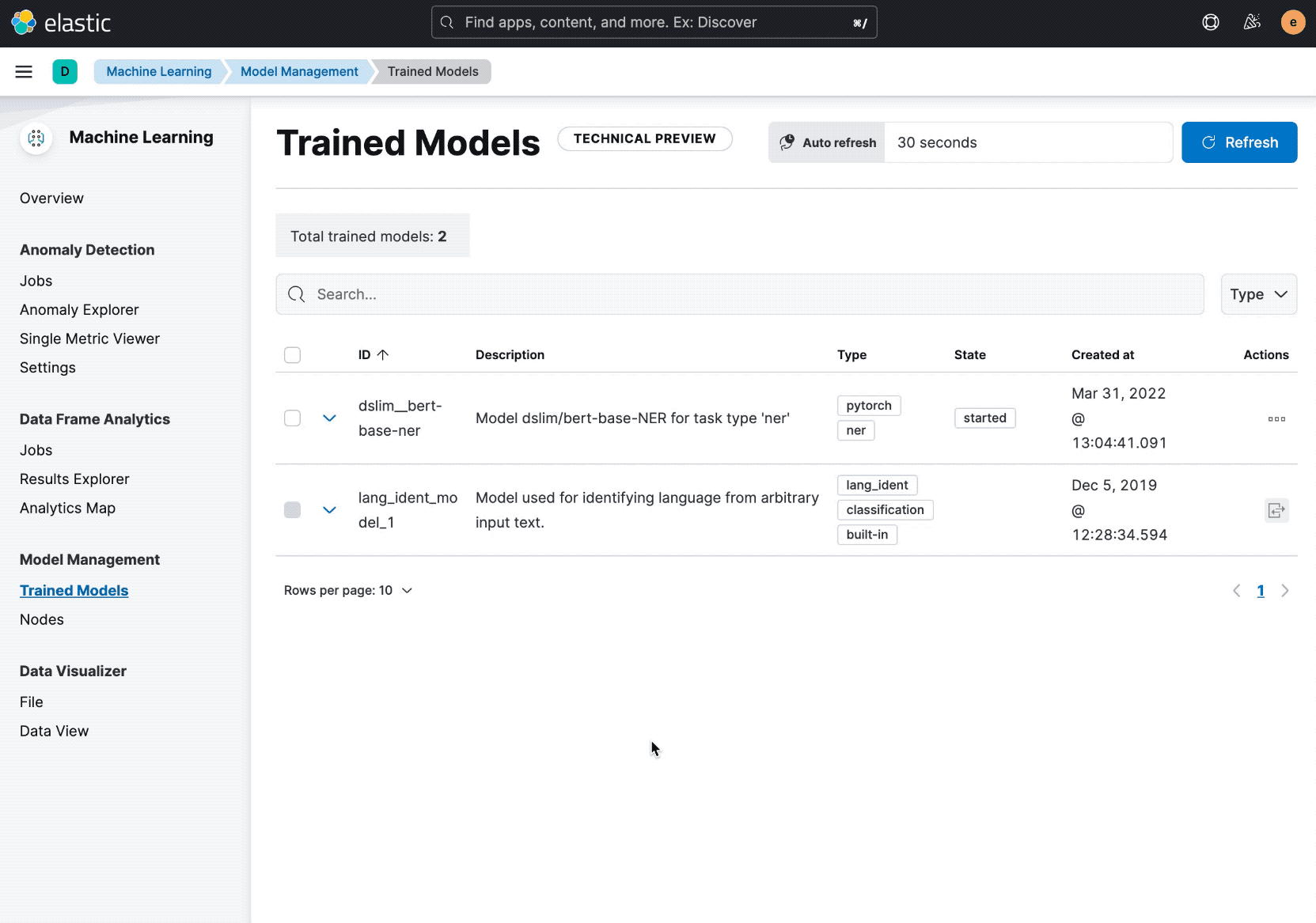Viewport: 1316px width, 923px height.
Task: Test the lang_ident_model_1 trained model
Action: 1276,510
